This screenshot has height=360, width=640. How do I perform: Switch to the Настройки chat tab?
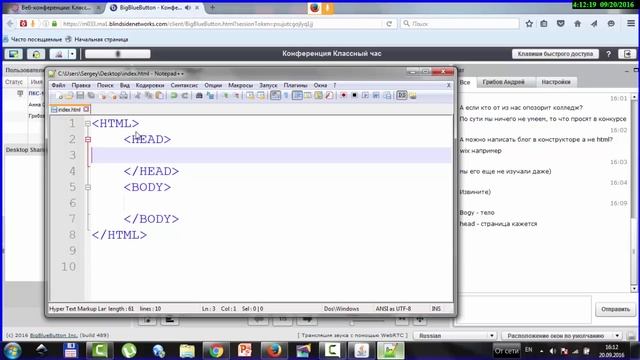(x=556, y=82)
